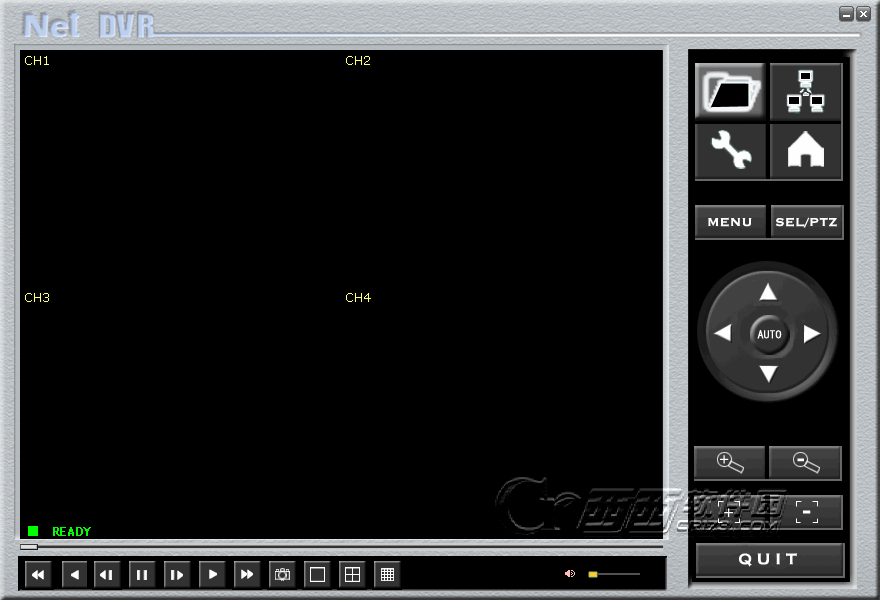Viewport: 880px width, 600px height.
Task: Open settings with the wrench icon
Action: pos(730,150)
